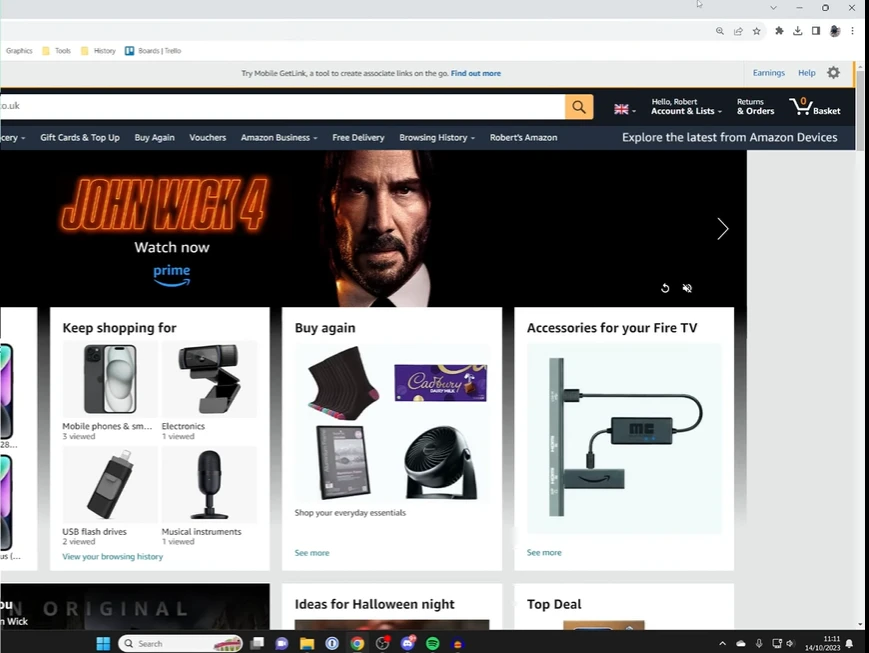Open Robert's Amazon nav item
869x653 pixels.
coord(523,137)
